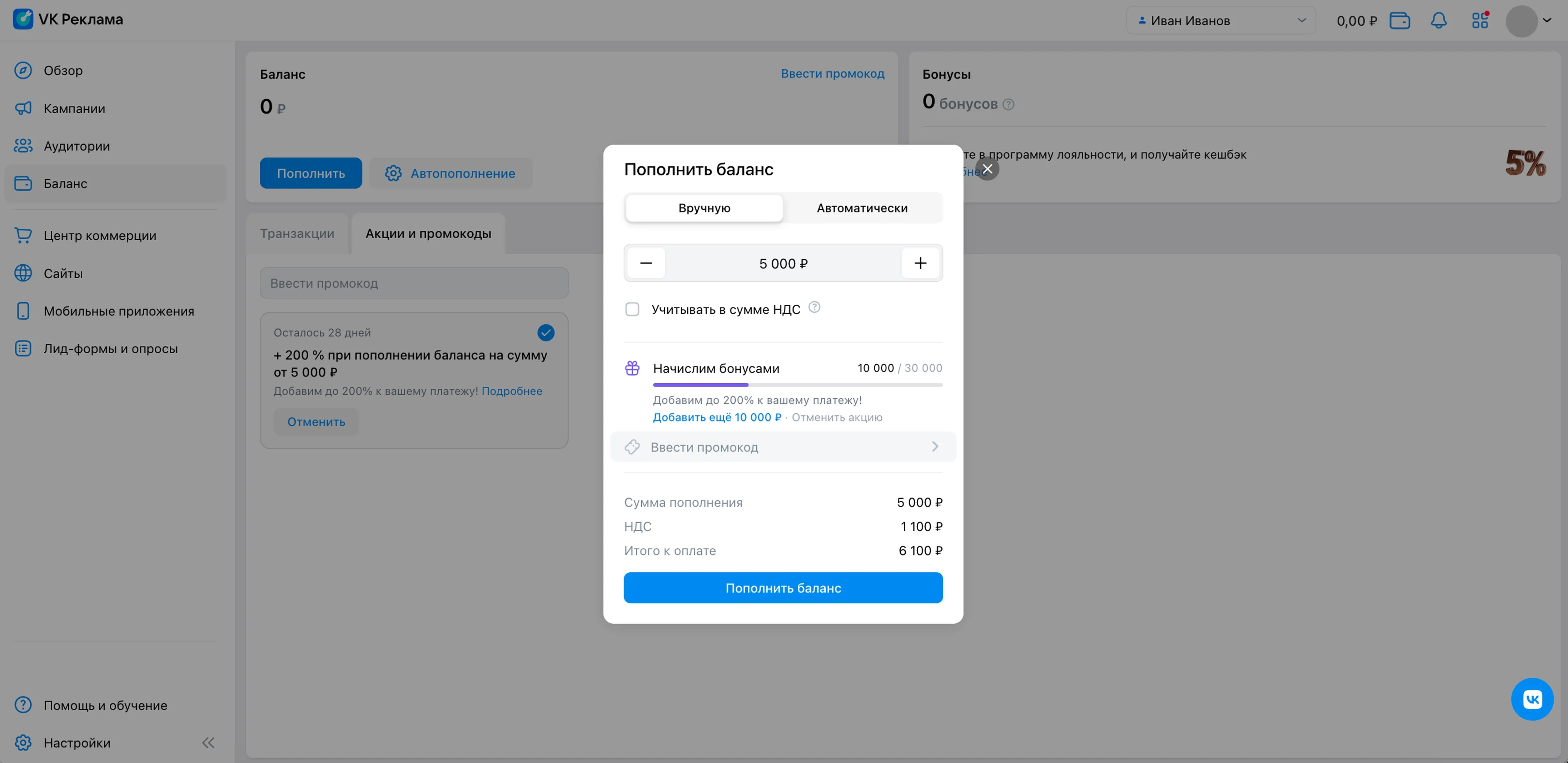Expand the Иван Иванов account dropdown
Viewport: 1568px width, 763px height.
1221,21
